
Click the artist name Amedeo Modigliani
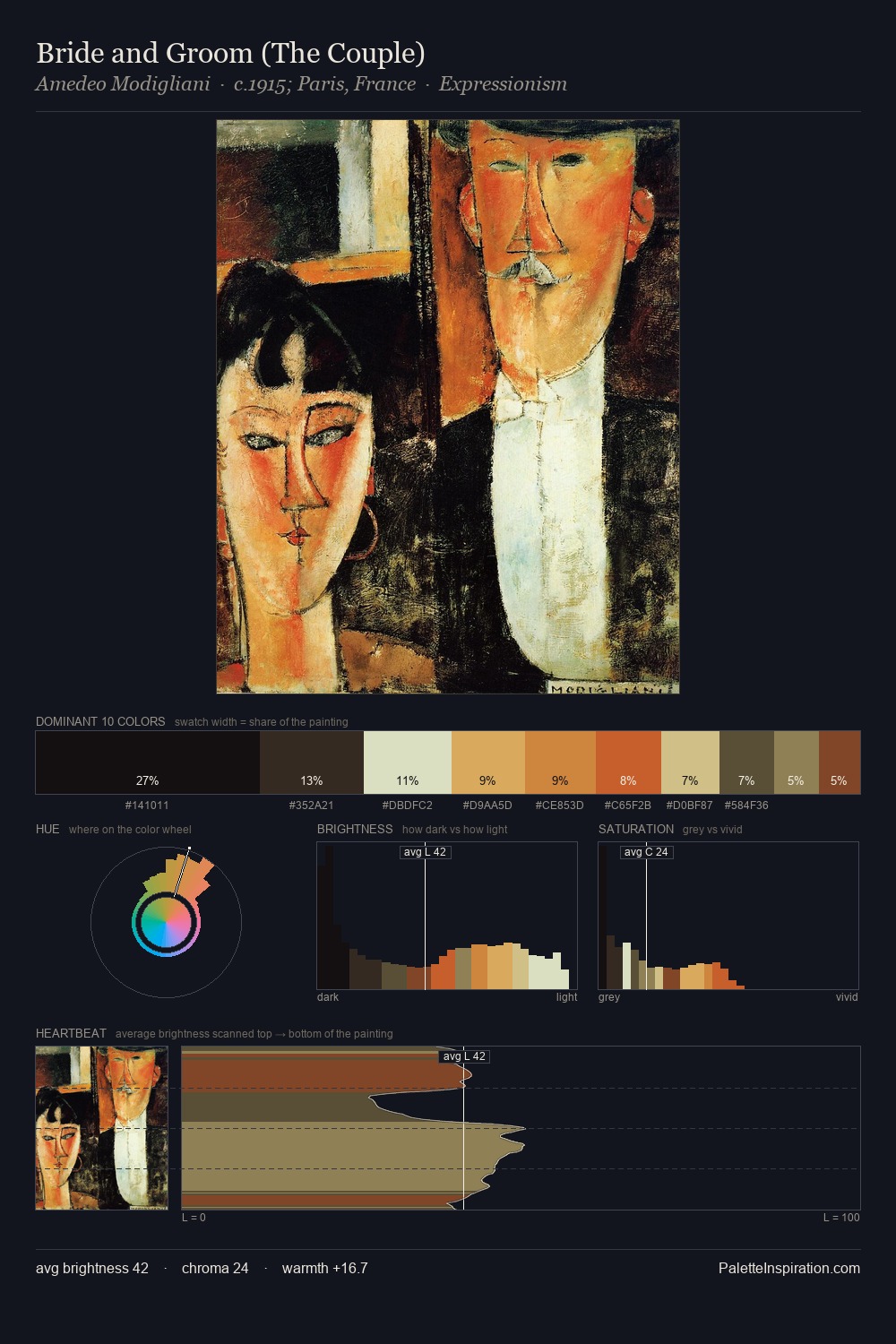123,84
